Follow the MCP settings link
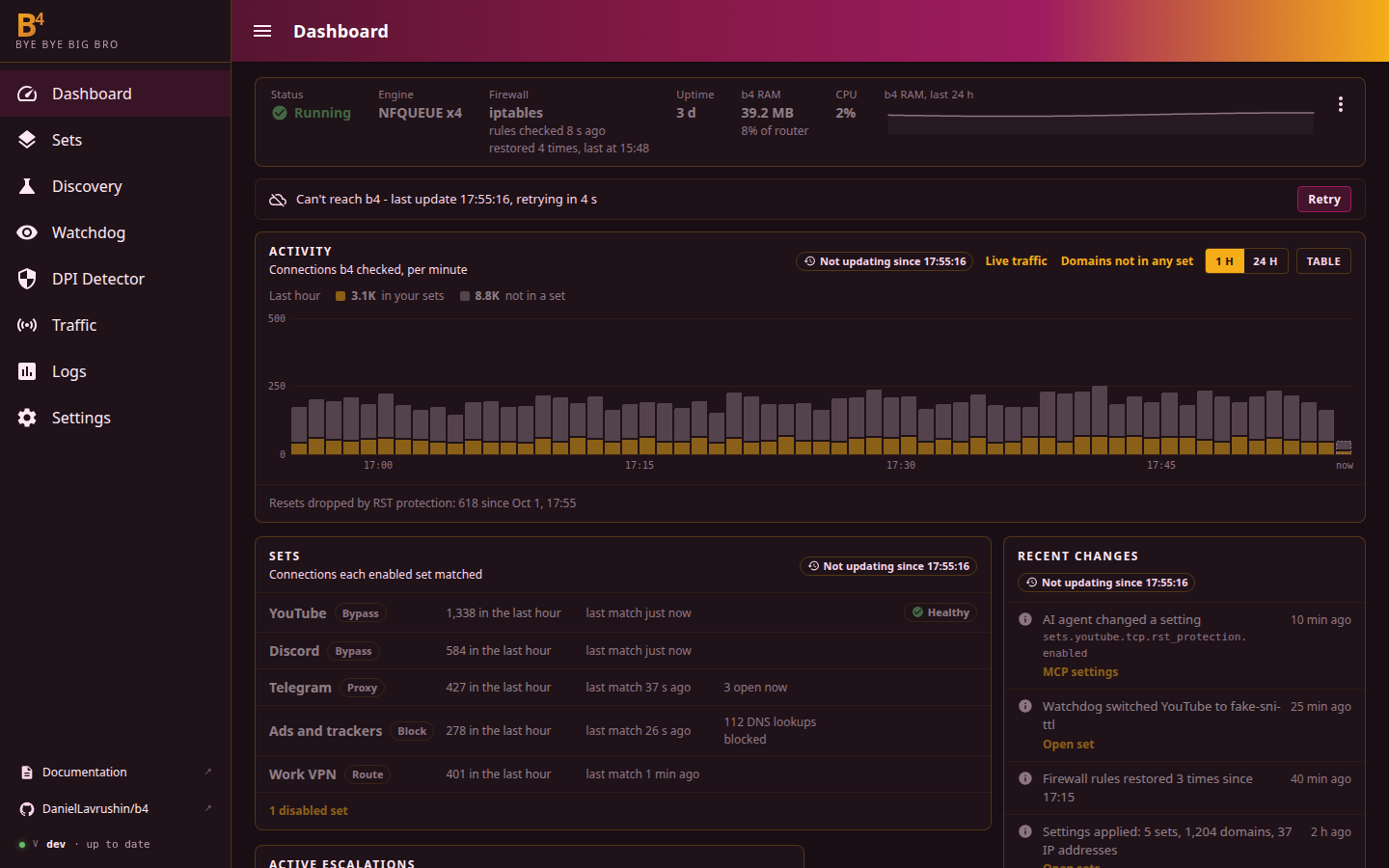The image size is (1389, 868). (x=1080, y=672)
